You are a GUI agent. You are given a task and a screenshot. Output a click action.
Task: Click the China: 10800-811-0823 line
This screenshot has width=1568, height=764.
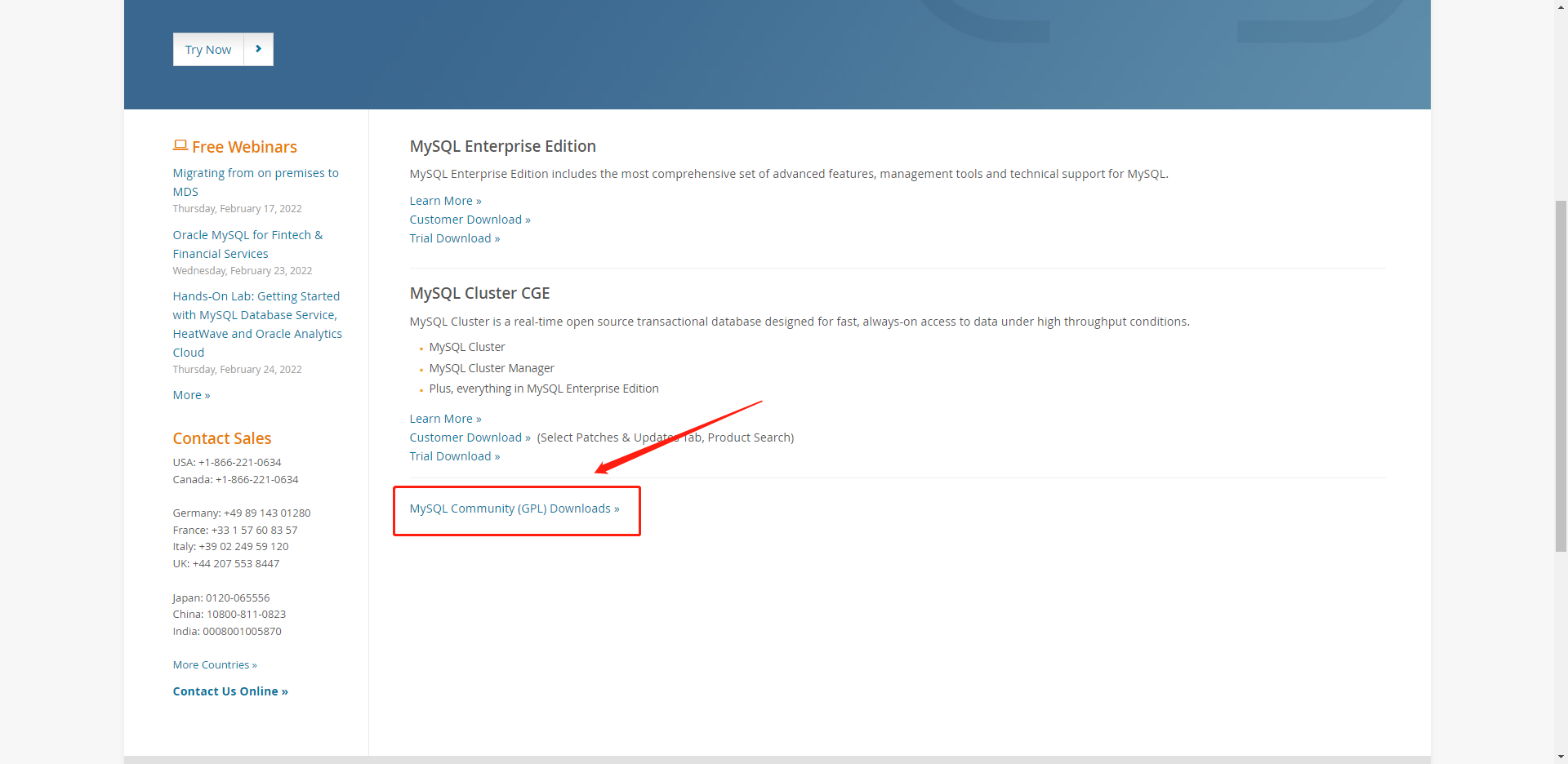229,614
